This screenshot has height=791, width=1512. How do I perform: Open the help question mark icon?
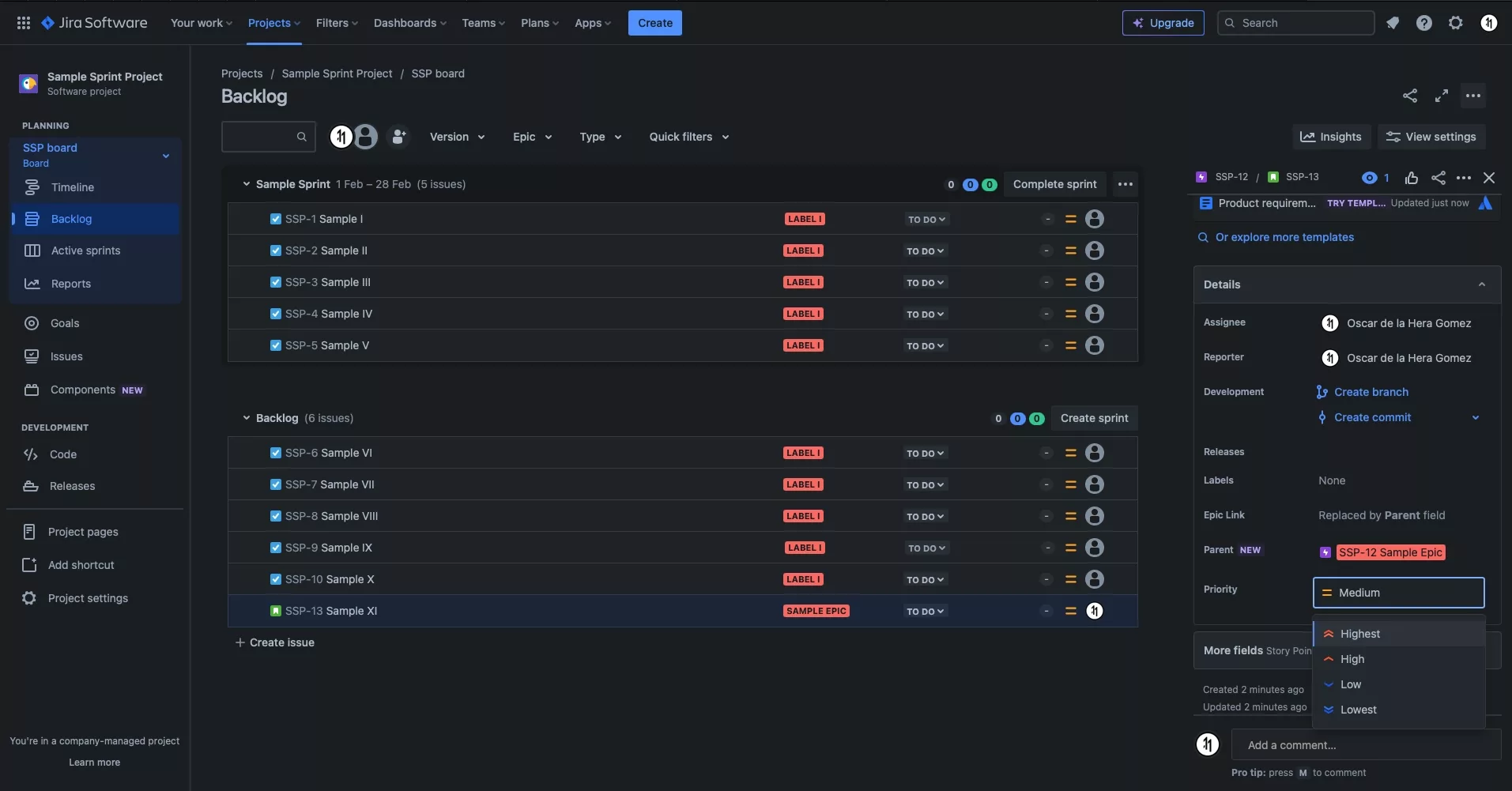coord(1424,23)
